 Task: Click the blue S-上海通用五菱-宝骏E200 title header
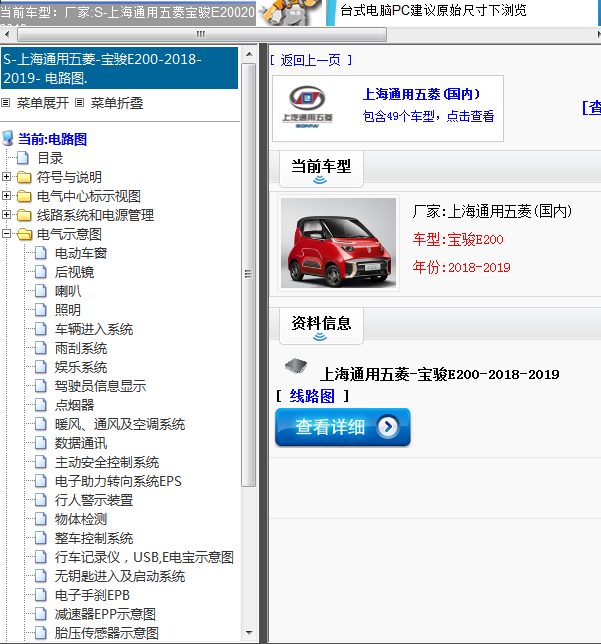(x=120, y=68)
